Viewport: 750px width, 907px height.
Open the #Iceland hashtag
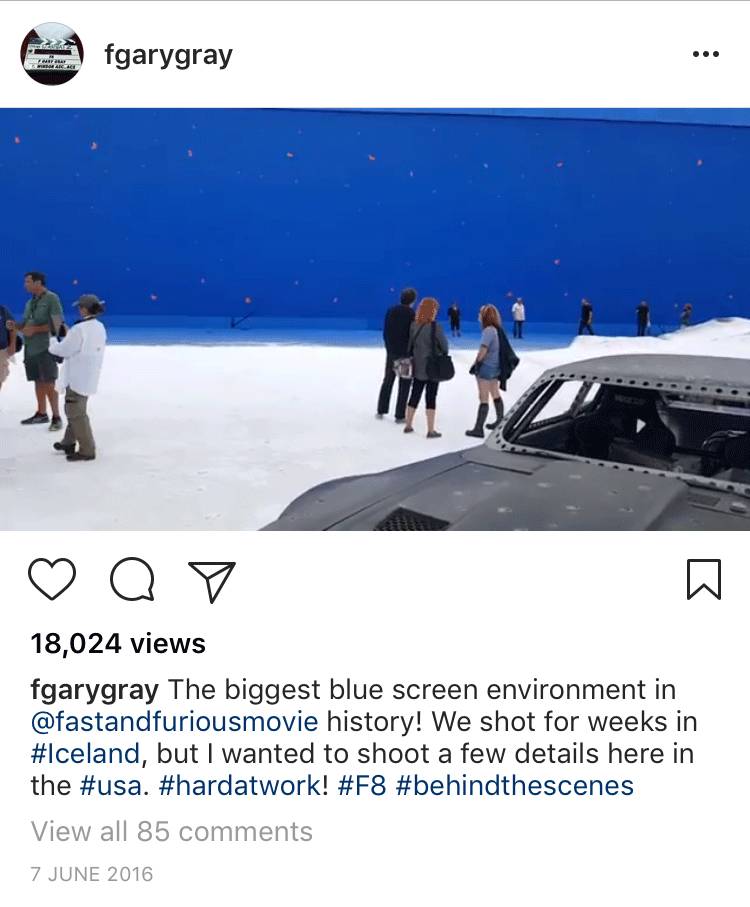click(x=85, y=754)
